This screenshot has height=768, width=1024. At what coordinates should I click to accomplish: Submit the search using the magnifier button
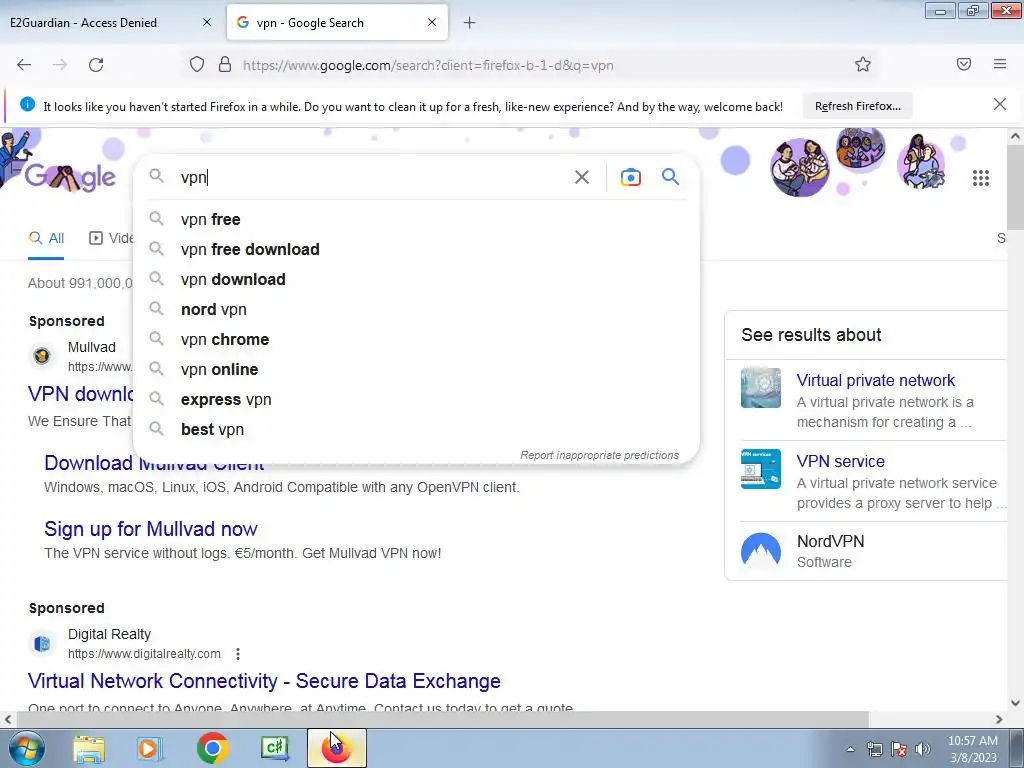(670, 176)
